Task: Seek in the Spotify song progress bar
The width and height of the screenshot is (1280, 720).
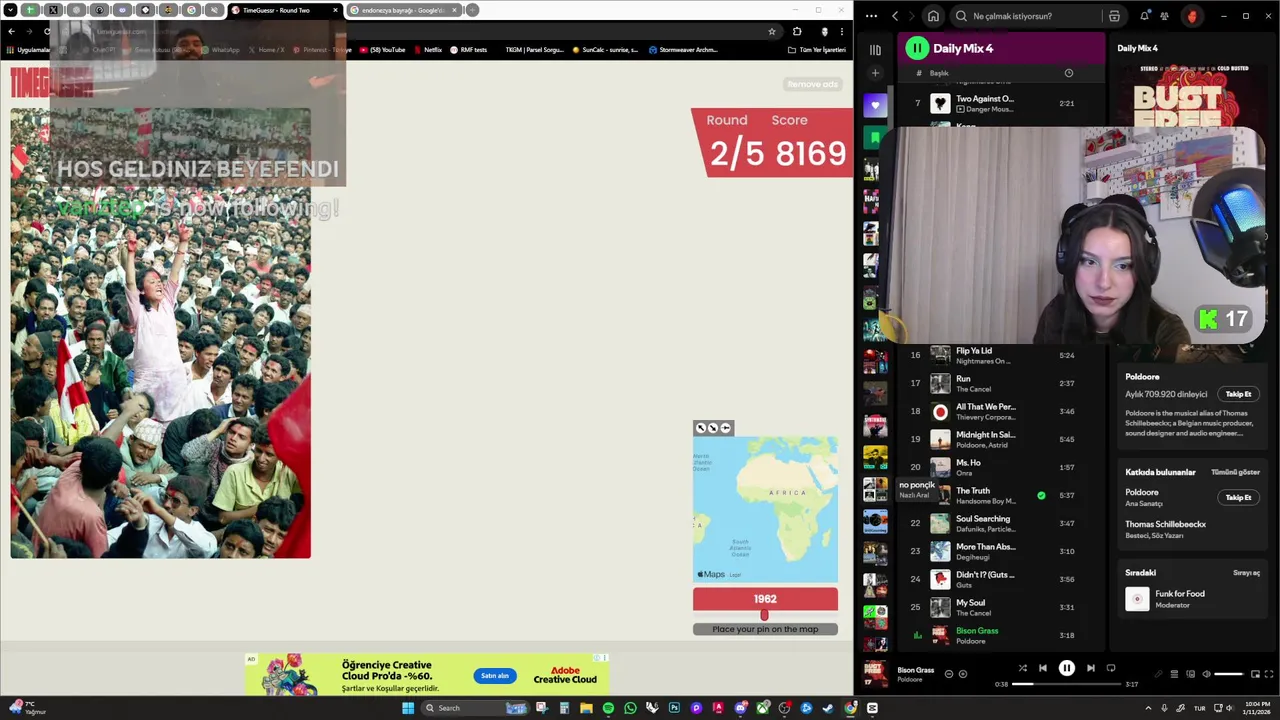Action: [x=1067, y=684]
